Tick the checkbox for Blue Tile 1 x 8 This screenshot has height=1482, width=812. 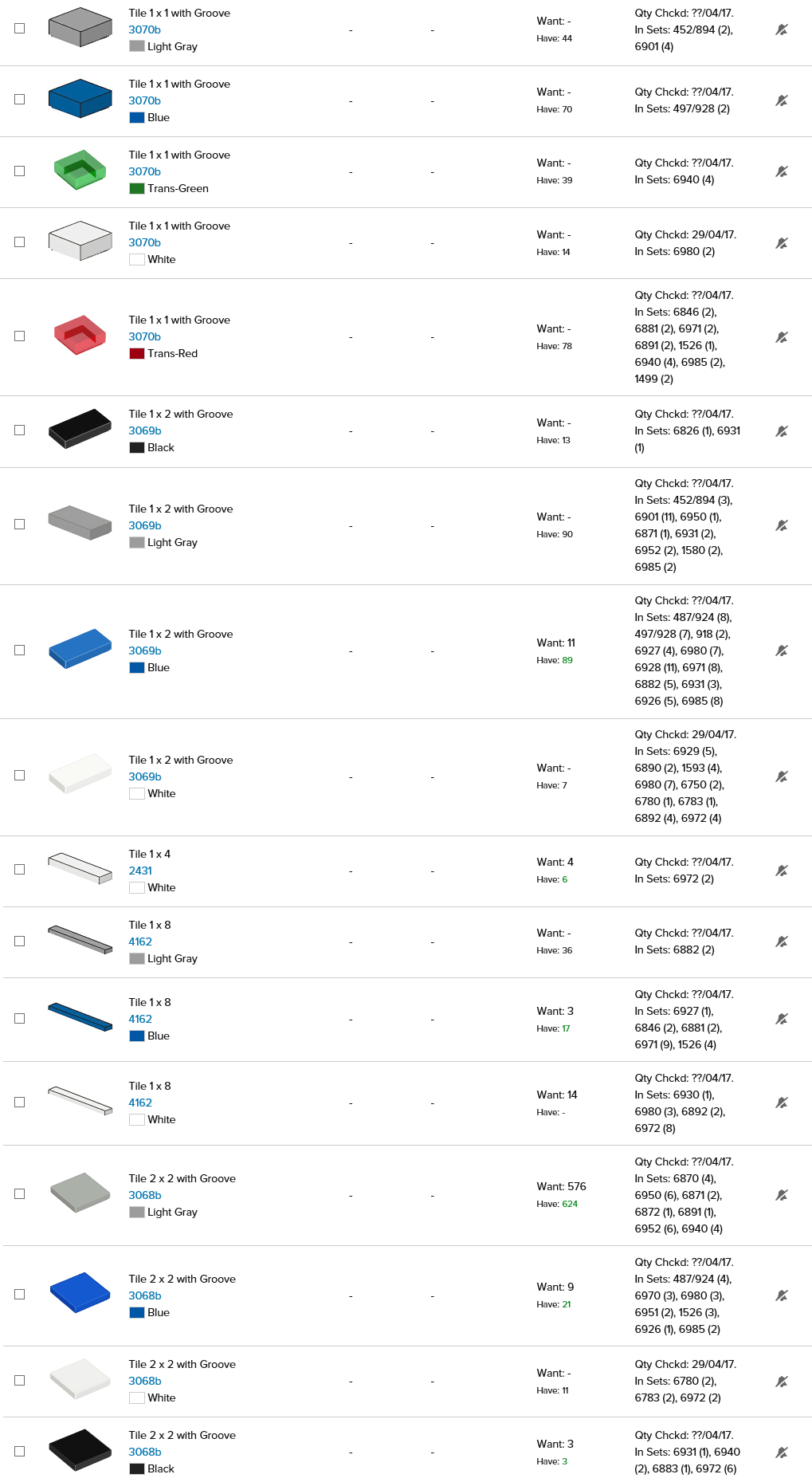(x=20, y=1019)
